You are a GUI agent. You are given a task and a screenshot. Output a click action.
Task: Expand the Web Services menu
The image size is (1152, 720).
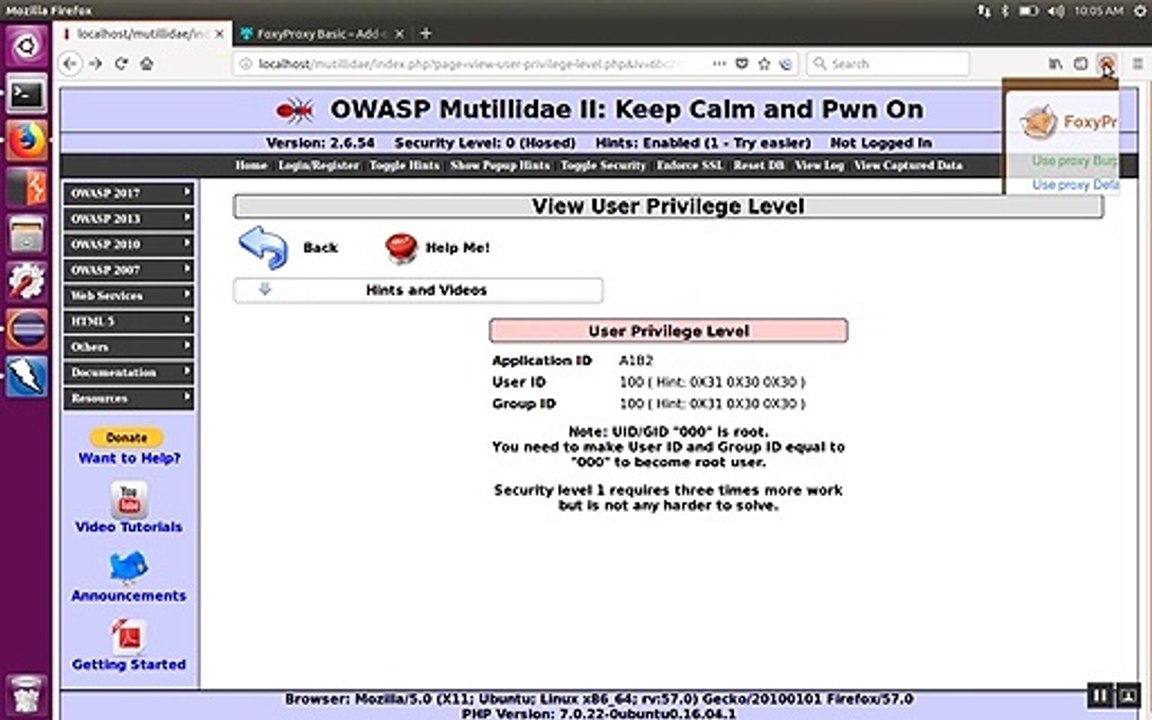coord(129,296)
